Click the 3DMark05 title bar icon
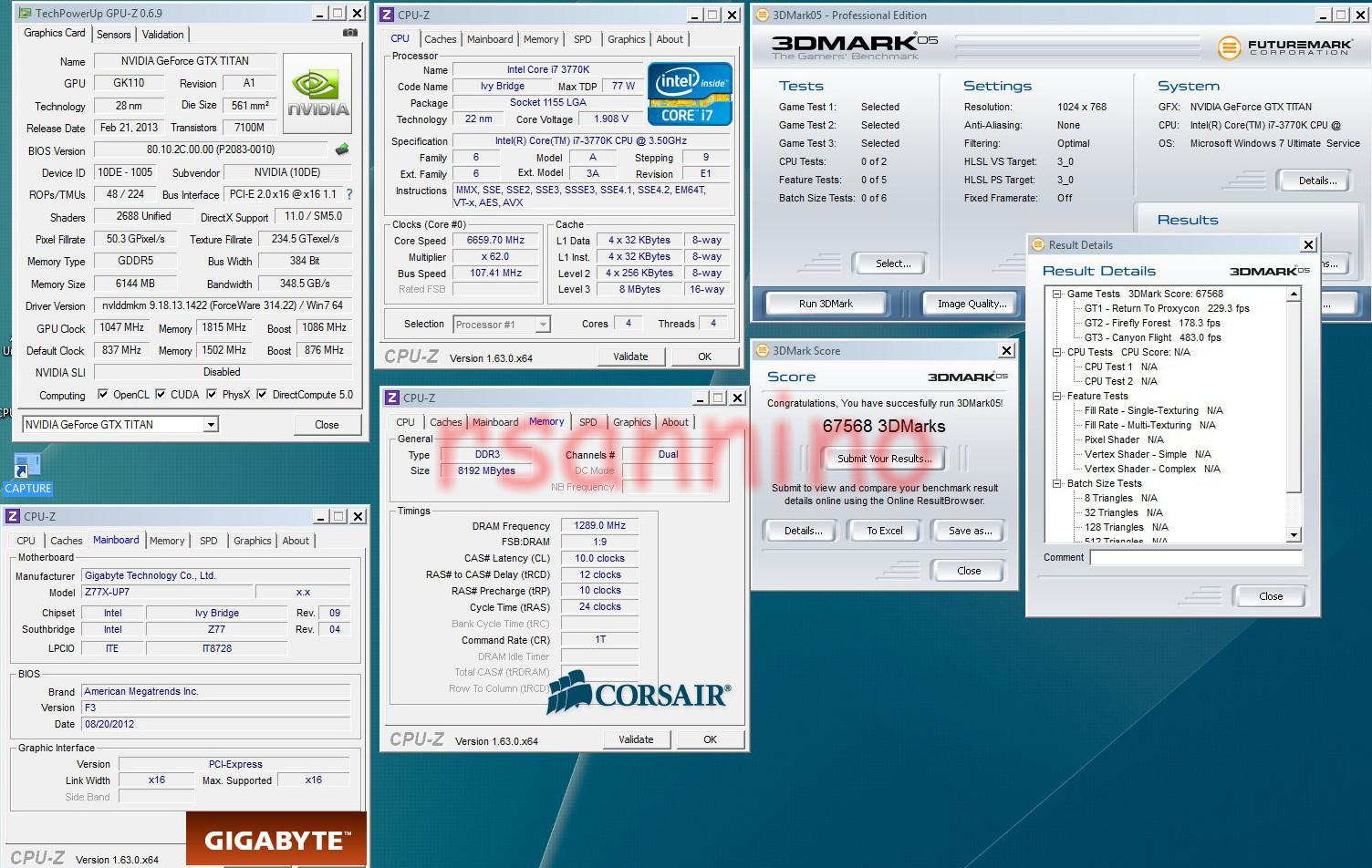1372x868 pixels. [763, 15]
